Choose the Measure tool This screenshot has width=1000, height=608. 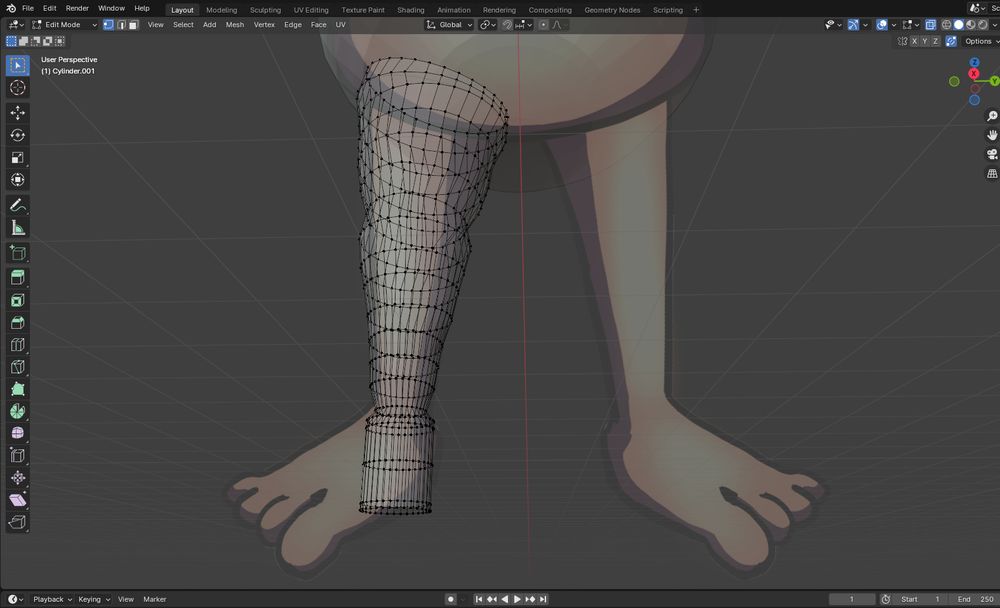tap(18, 228)
